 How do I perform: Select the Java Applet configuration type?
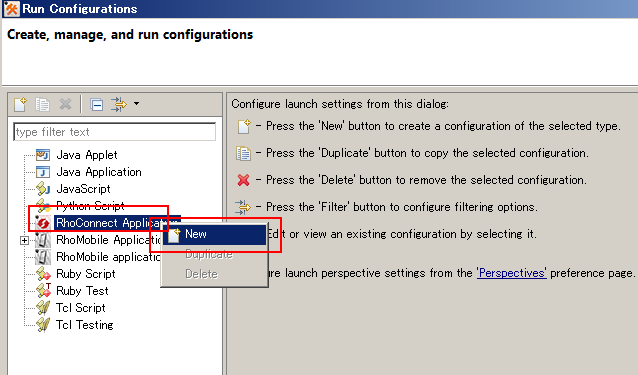[86, 155]
